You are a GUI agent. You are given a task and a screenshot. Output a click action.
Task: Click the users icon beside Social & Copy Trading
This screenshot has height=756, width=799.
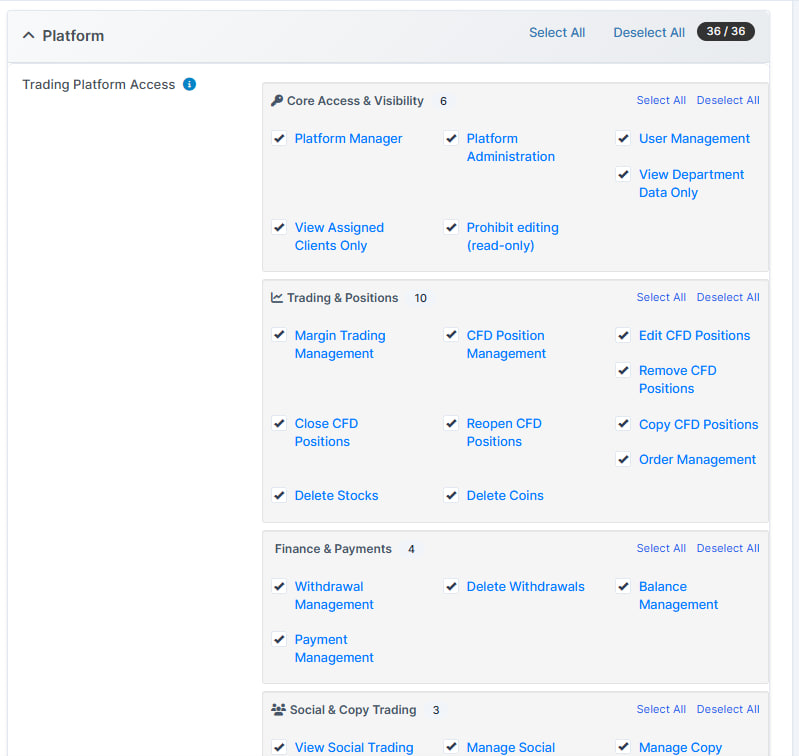[278, 710]
